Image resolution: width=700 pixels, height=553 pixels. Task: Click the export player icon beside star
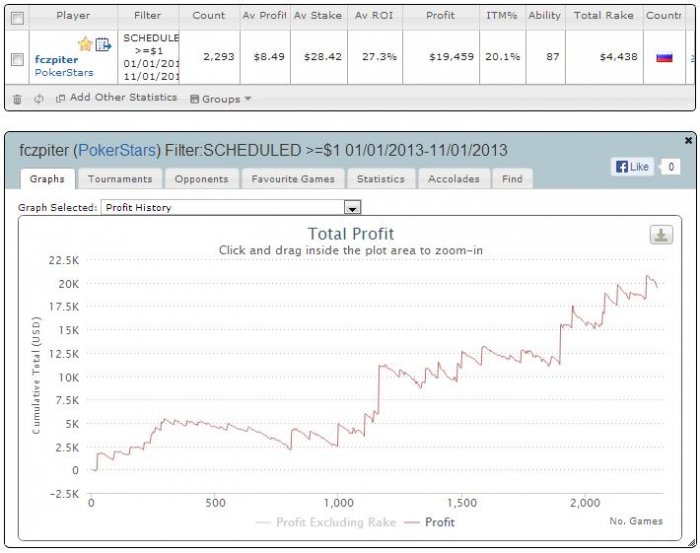(104, 44)
